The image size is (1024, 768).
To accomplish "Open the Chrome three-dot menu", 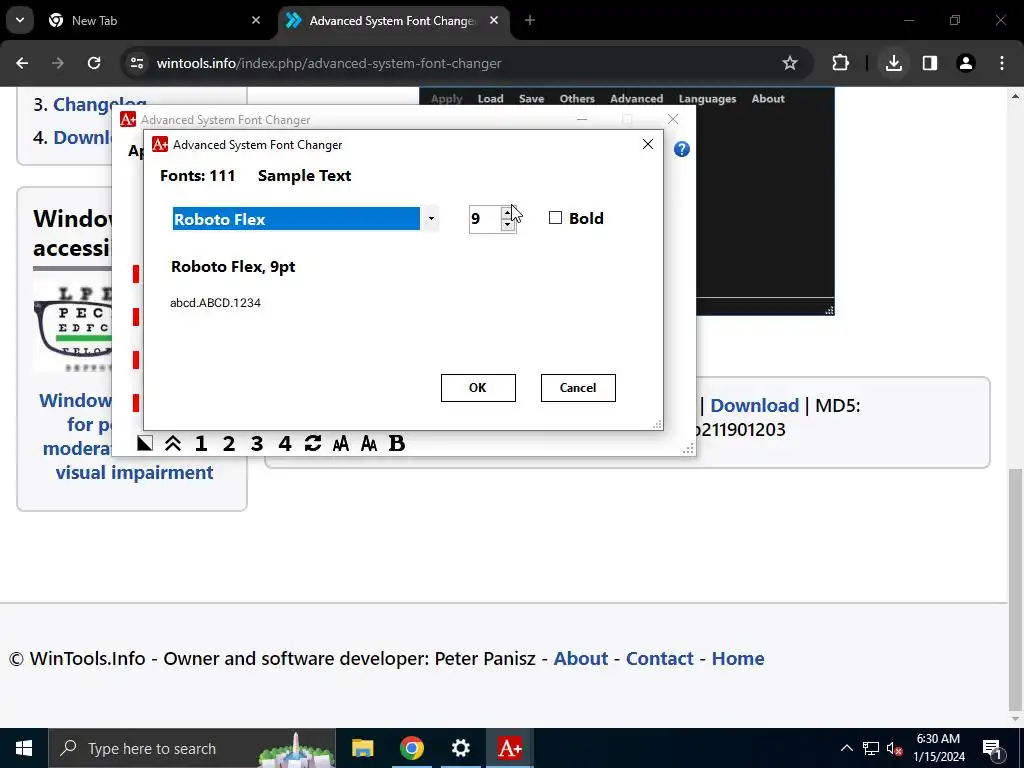I will click(x=1002, y=63).
